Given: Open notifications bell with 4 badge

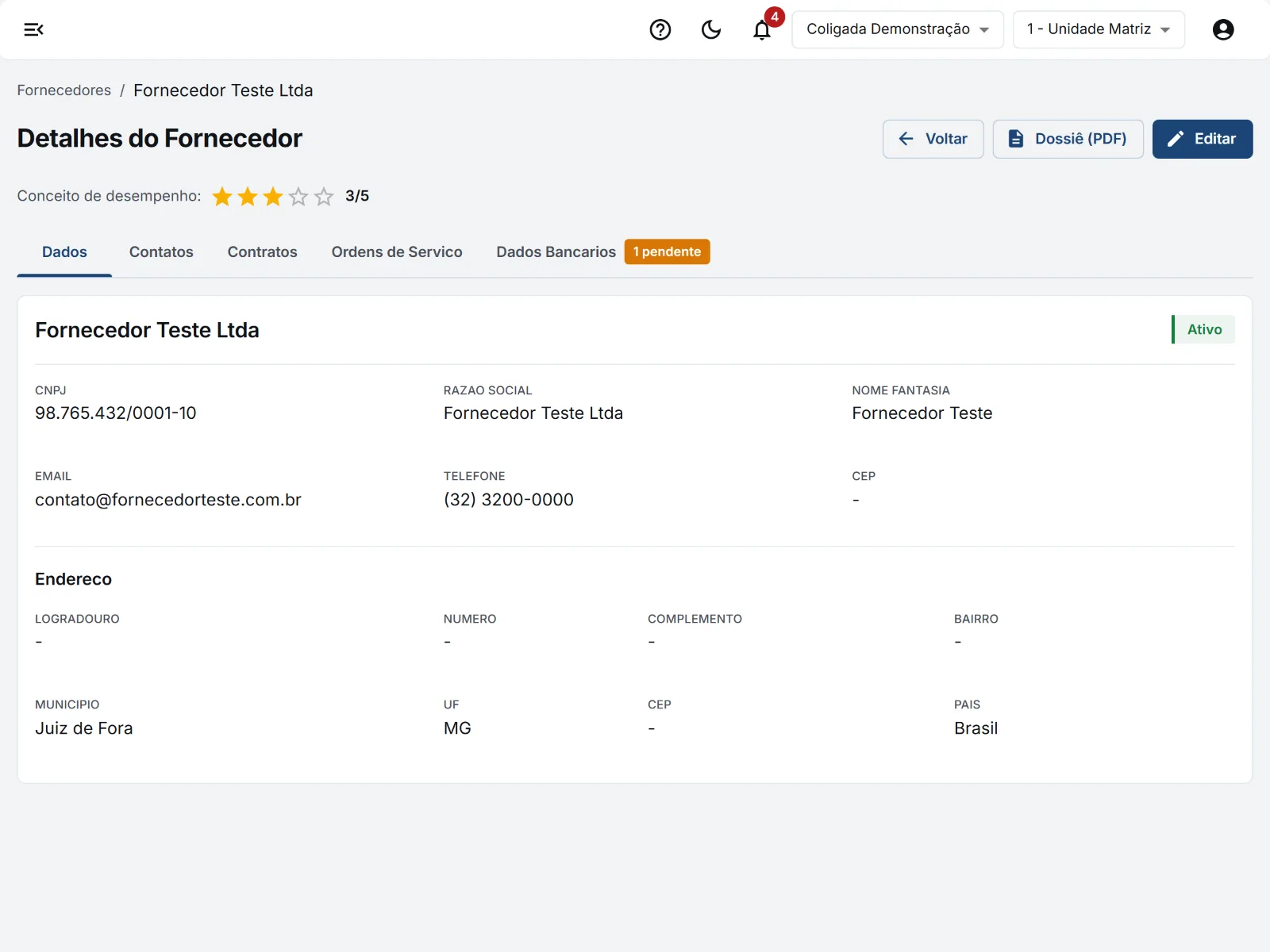Looking at the screenshot, I should (x=762, y=29).
